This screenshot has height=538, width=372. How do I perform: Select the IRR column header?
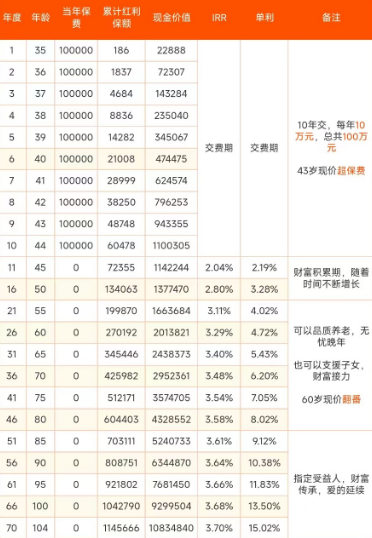(219, 17)
